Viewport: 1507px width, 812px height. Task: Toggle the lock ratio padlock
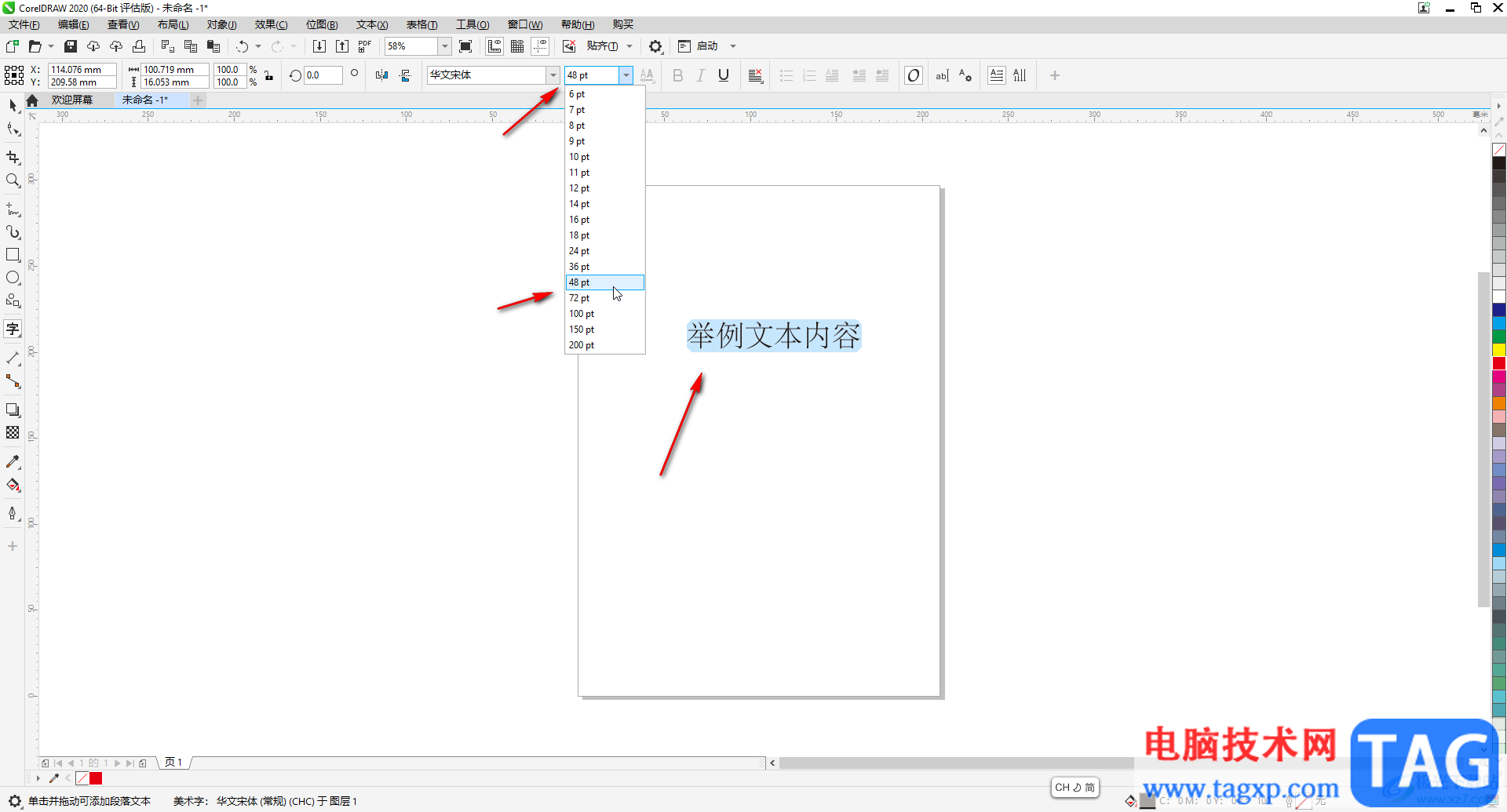pyautogui.click(x=269, y=75)
